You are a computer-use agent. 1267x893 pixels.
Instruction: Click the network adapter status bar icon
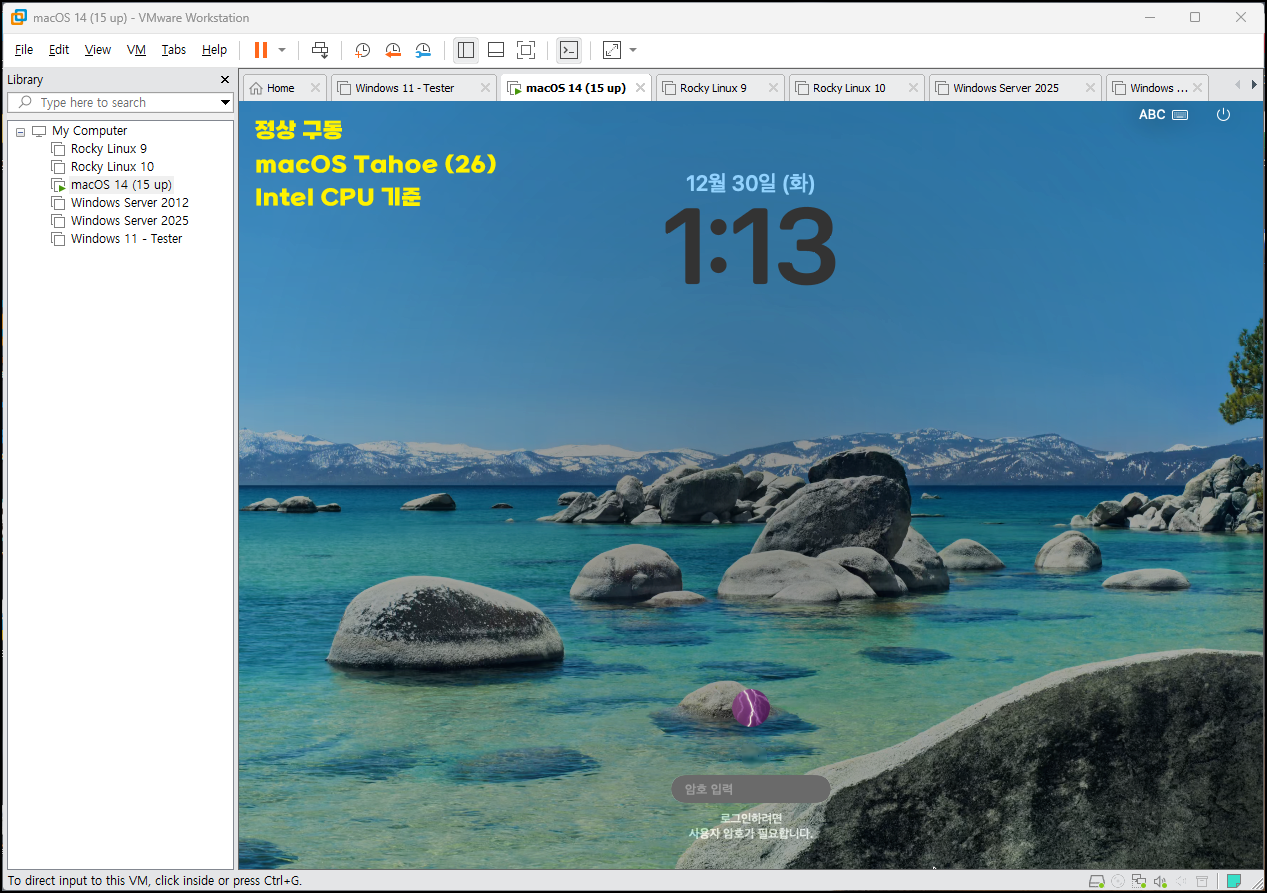(x=1139, y=881)
